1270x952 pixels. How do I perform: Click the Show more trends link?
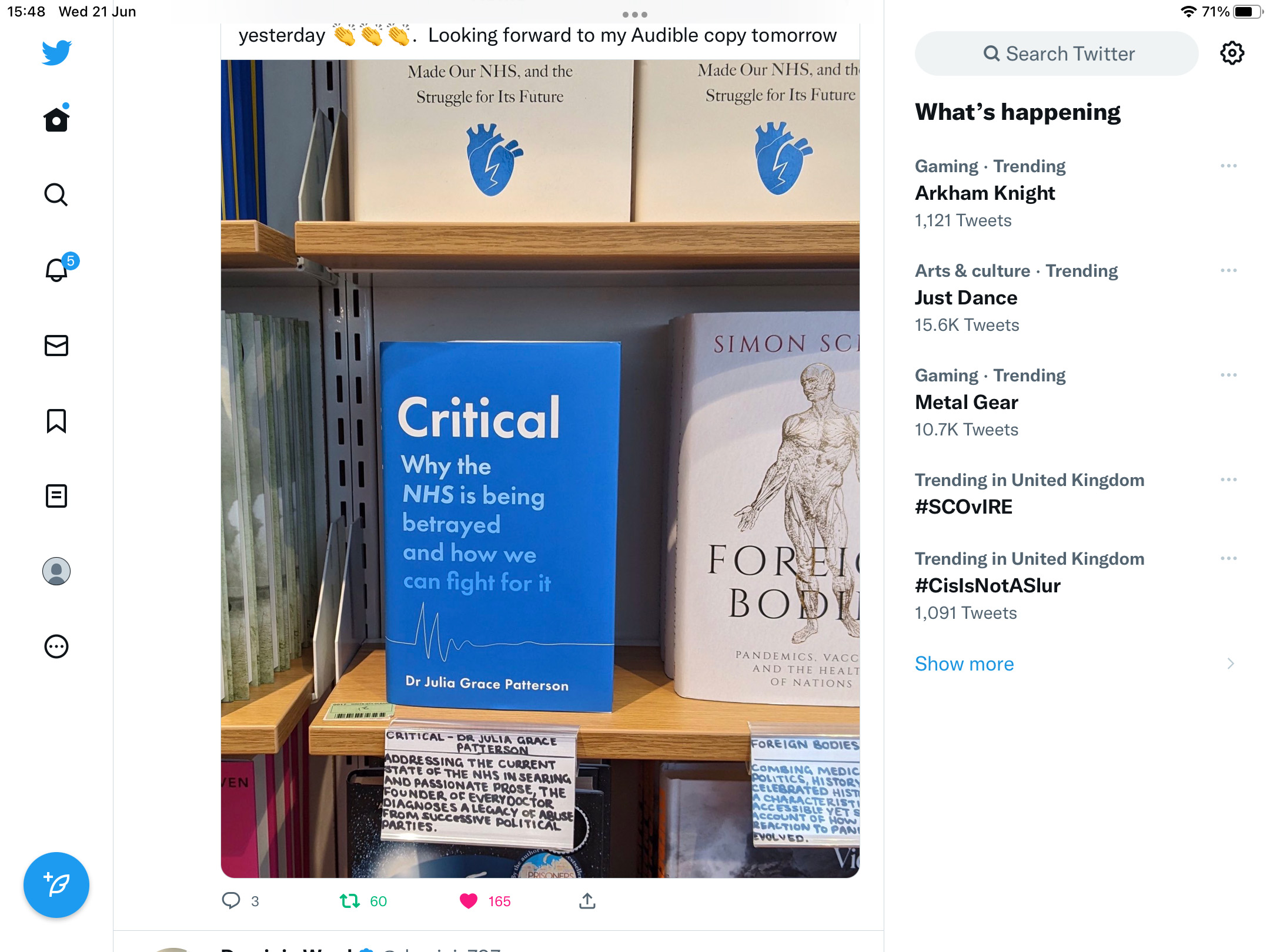(964, 663)
